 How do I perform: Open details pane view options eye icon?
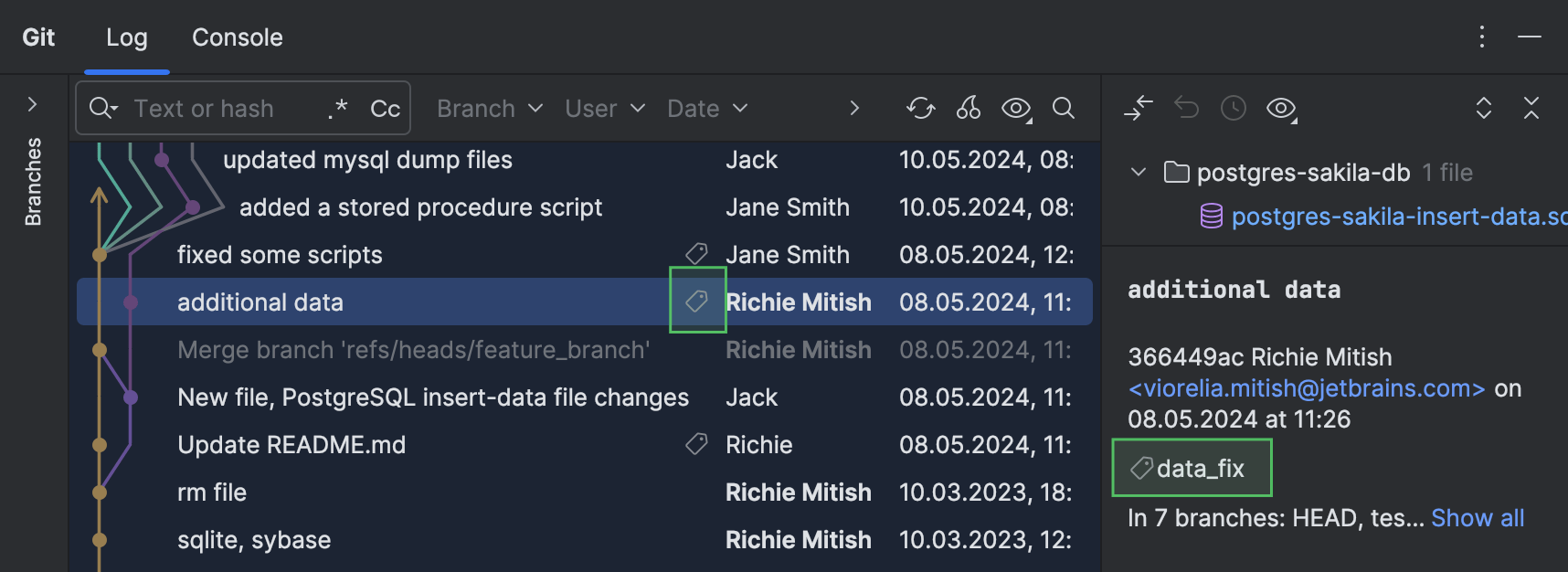(1282, 109)
